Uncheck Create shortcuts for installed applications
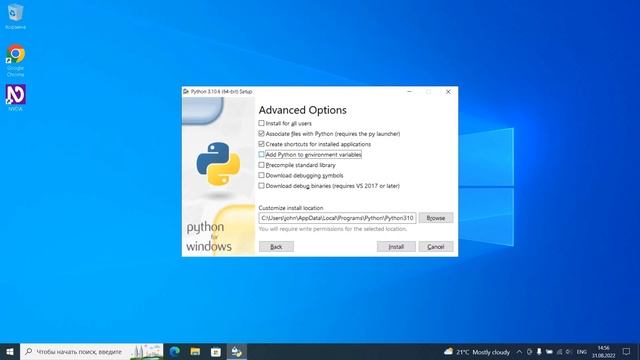Image resolution: width=640 pixels, height=360 pixels. coord(261,144)
